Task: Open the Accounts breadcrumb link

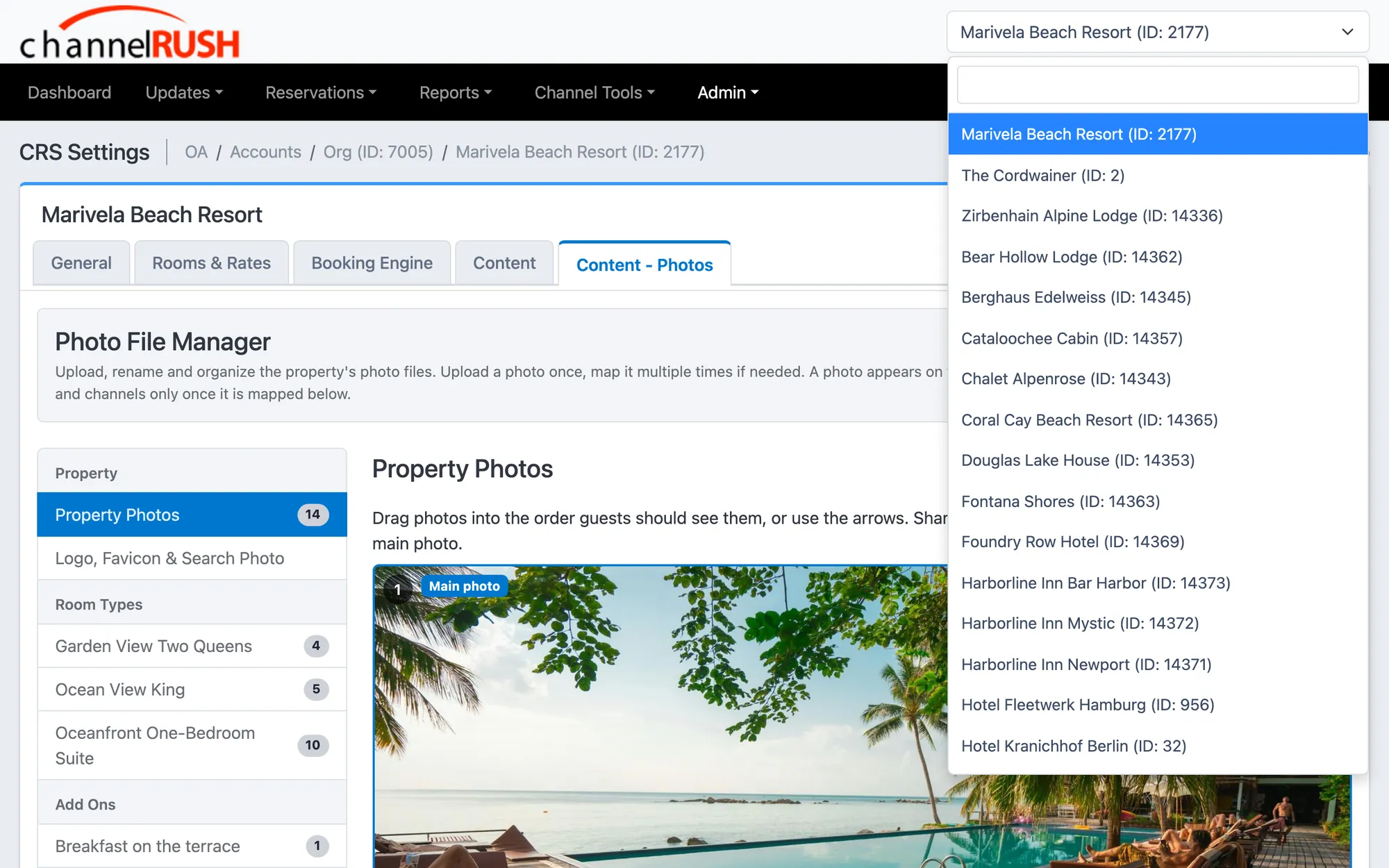Action: (x=265, y=152)
